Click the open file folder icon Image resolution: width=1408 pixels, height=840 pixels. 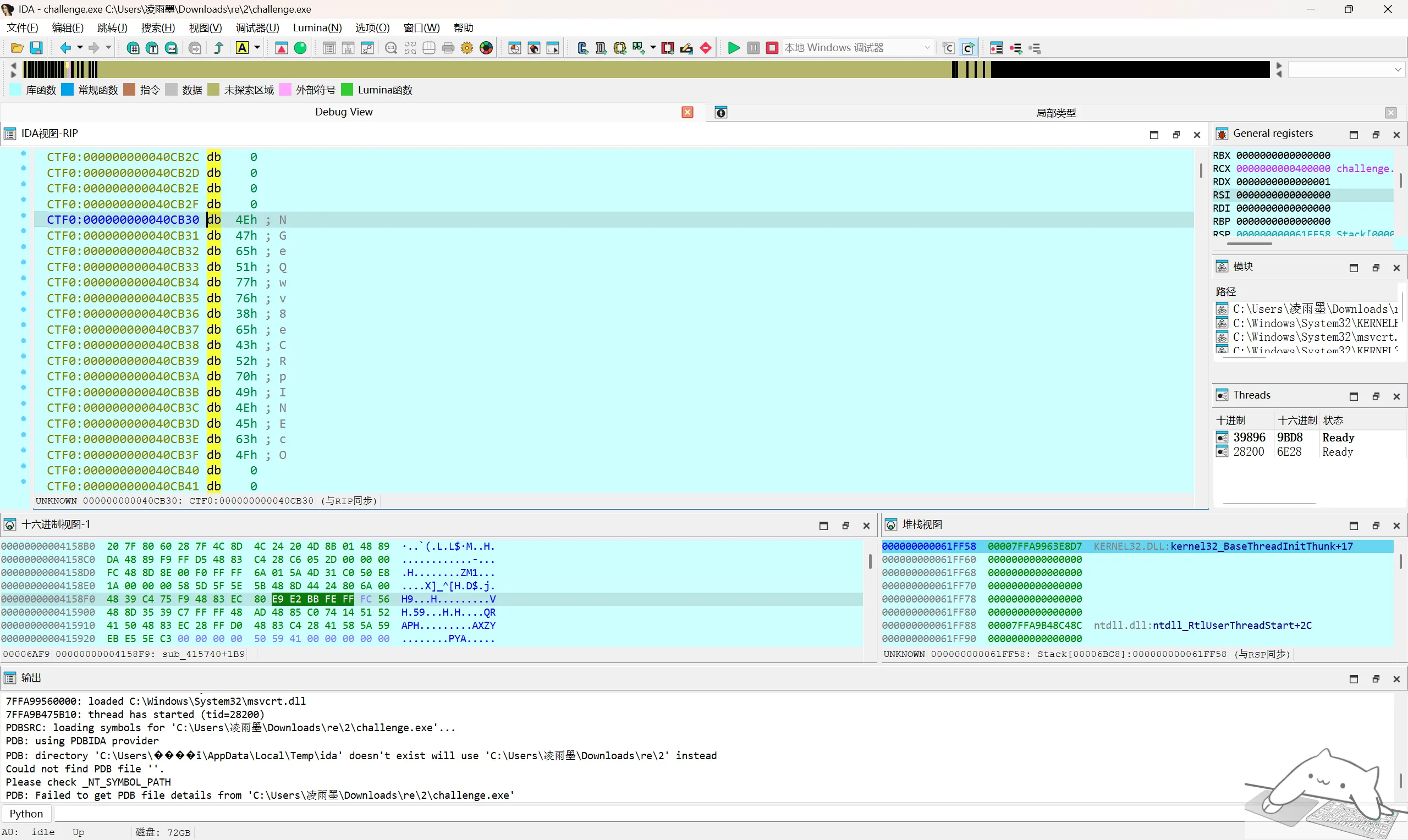pos(17,48)
